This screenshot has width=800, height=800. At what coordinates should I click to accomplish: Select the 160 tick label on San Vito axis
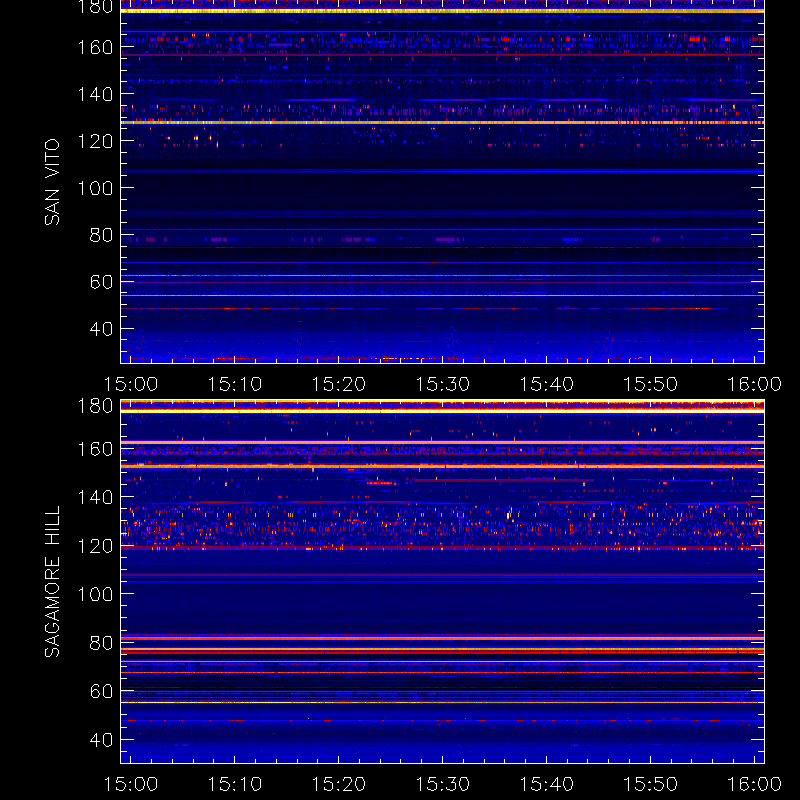[95, 47]
